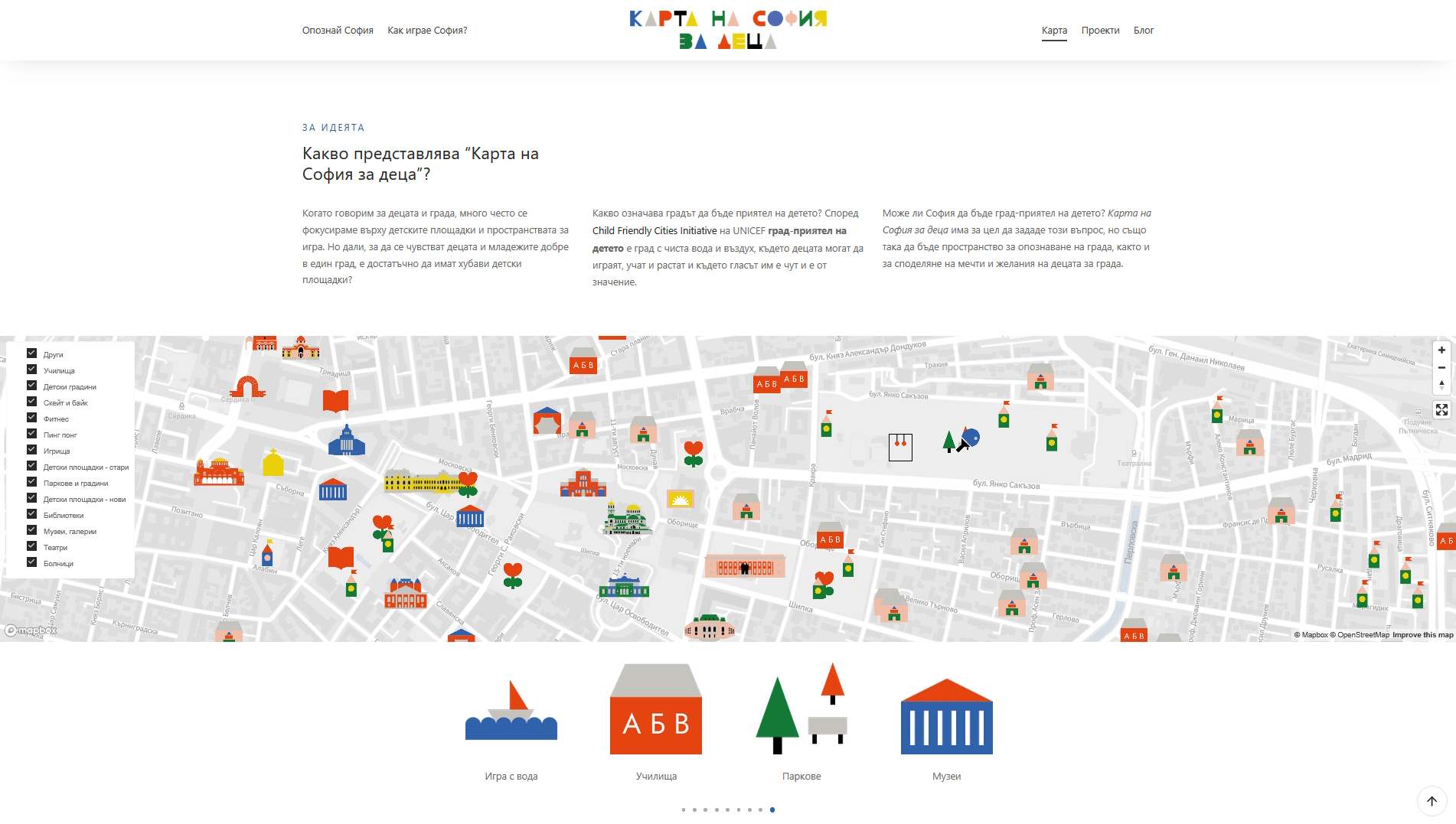Image resolution: width=1456 pixels, height=824 pixels.
Task: Click the sunrise gallery map marker
Action: 680,500
